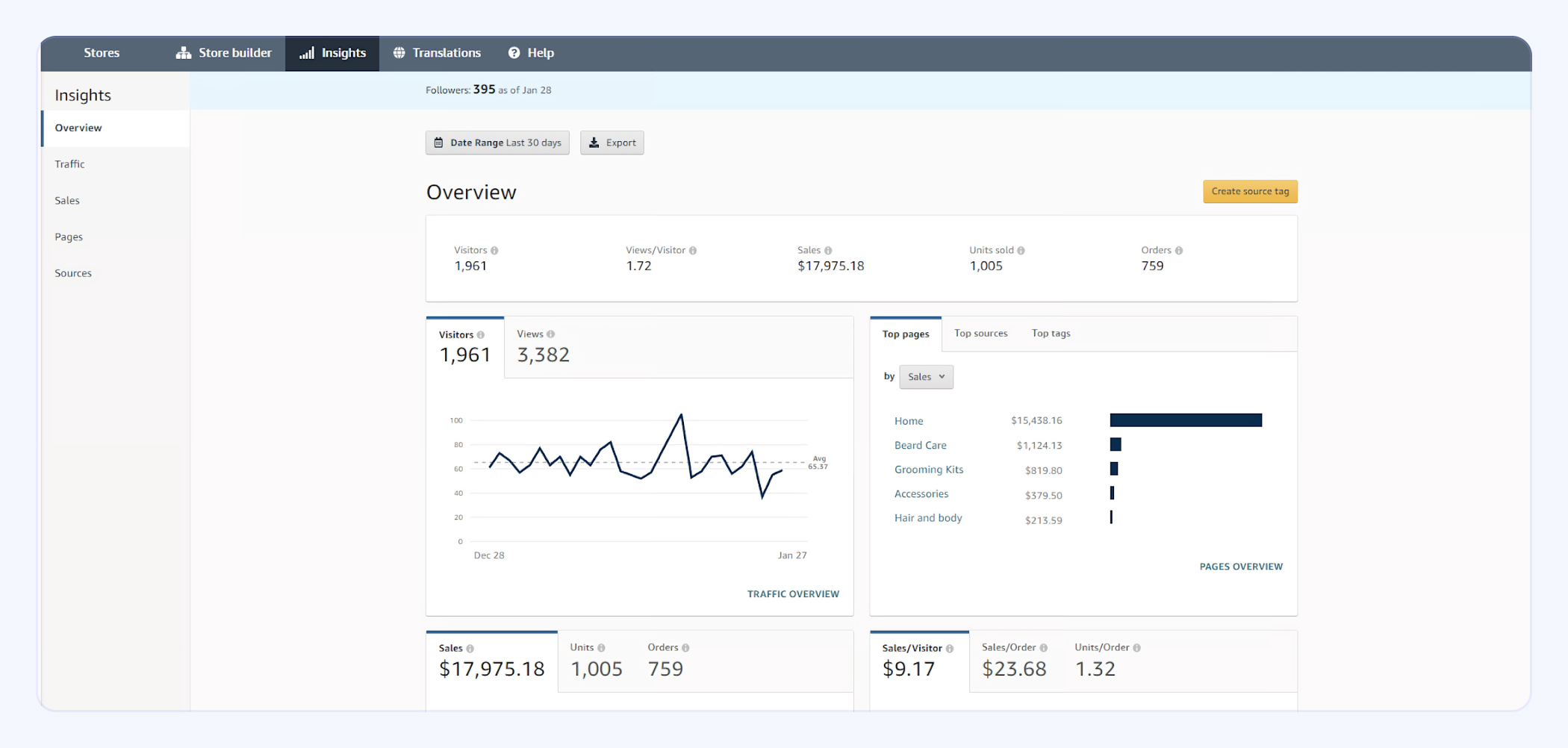Click the visitors peak on line chart
The width and height of the screenshot is (1568, 748).
coord(681,415)
